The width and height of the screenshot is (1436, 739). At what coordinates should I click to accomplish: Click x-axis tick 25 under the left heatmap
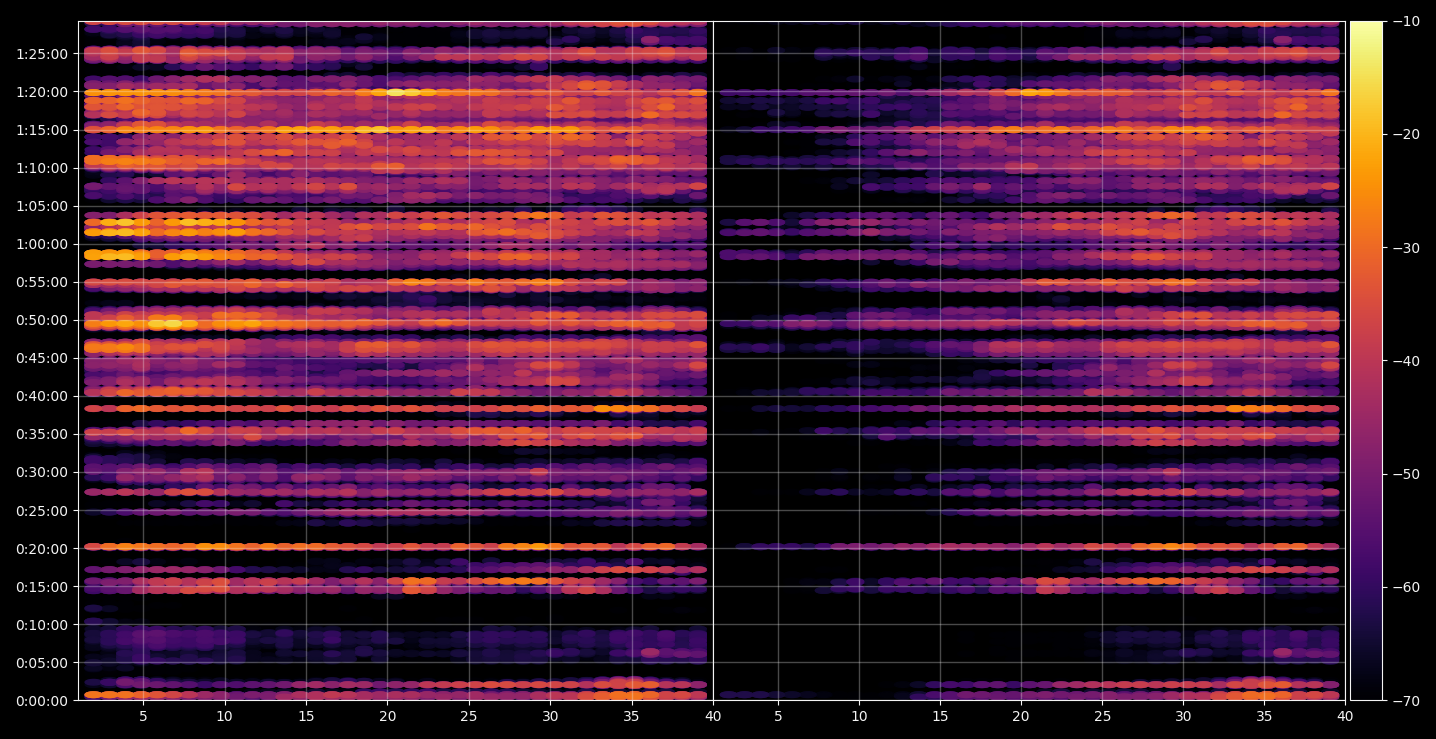[x=469, y=716]
